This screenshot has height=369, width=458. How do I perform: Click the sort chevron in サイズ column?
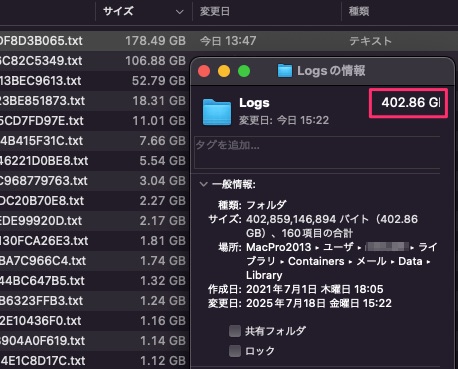pos(179,12)
